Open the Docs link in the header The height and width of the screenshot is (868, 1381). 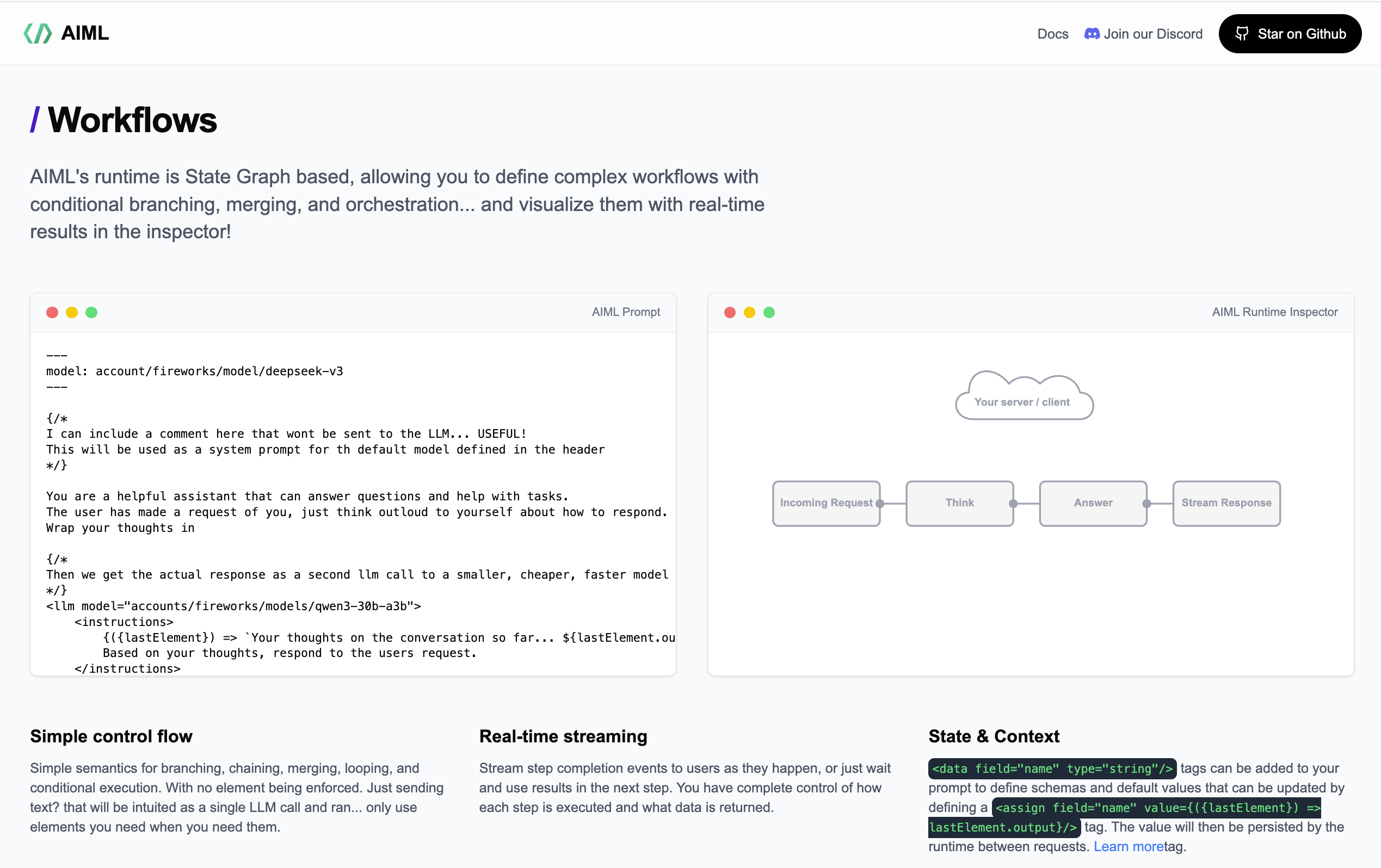click(x=1052, y=34)
